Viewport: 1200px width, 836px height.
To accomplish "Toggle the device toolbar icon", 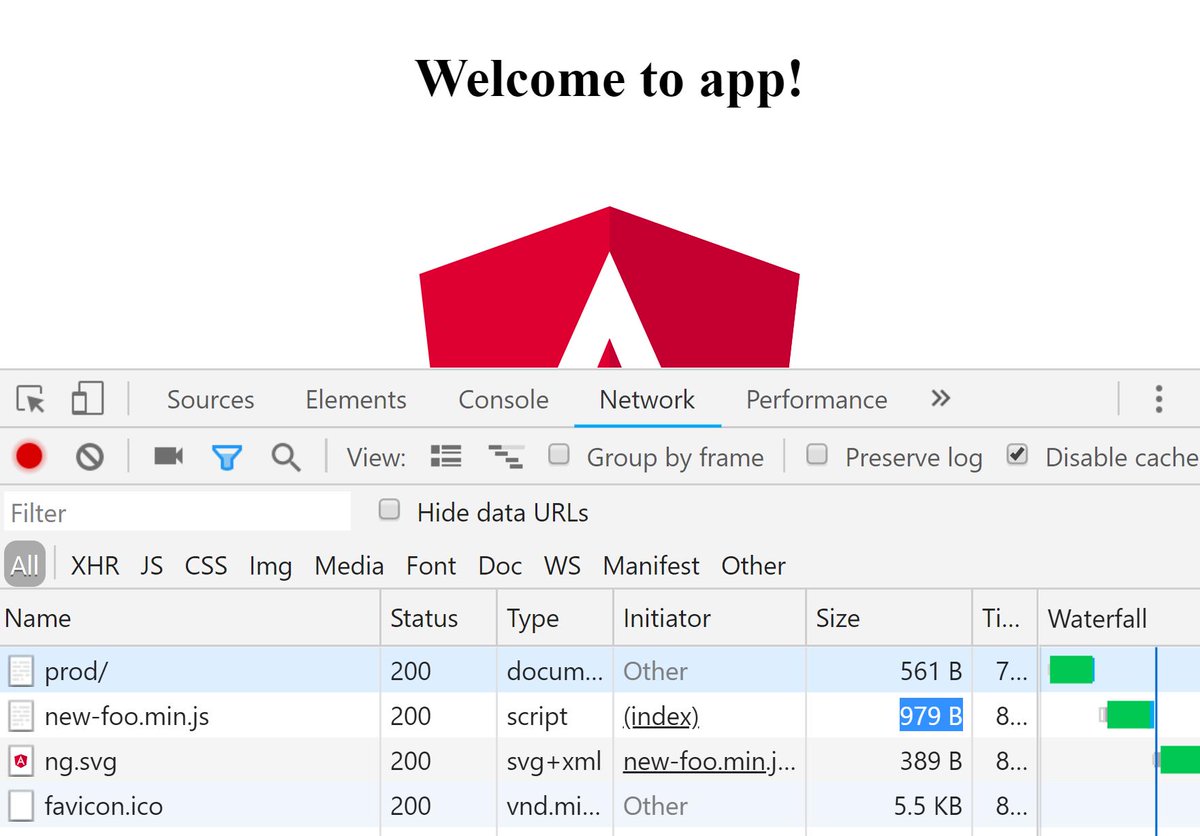I will (x=87, y=399).
